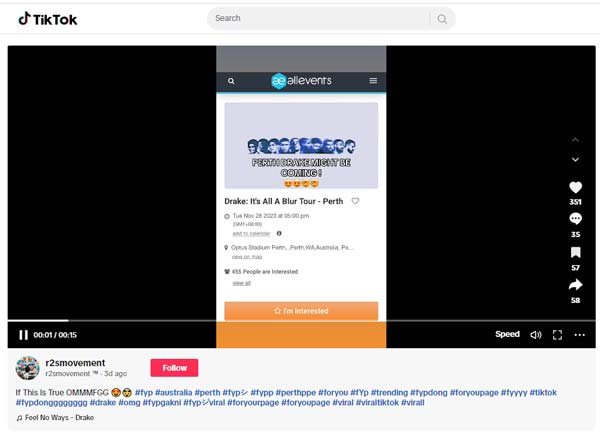
Task: Open the Speed playback menu
Action: coord(507,335)
